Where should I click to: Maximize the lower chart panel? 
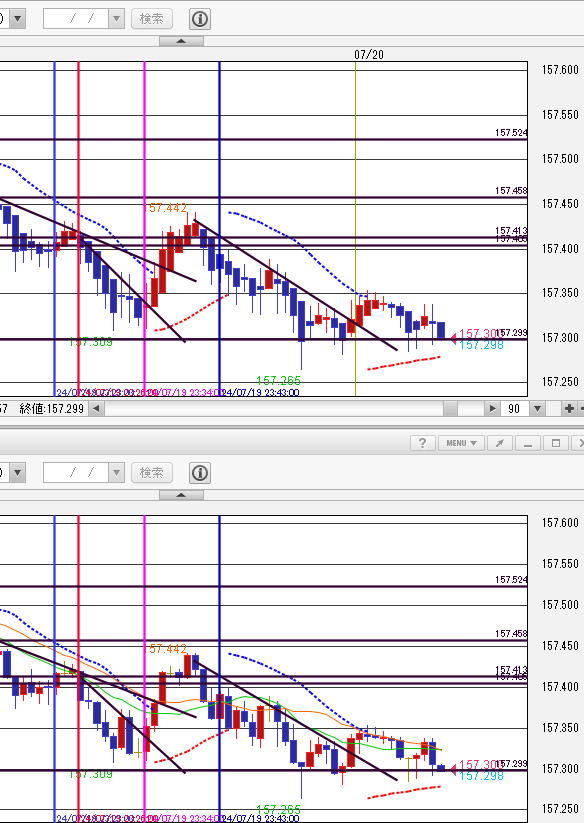[556, 443]
